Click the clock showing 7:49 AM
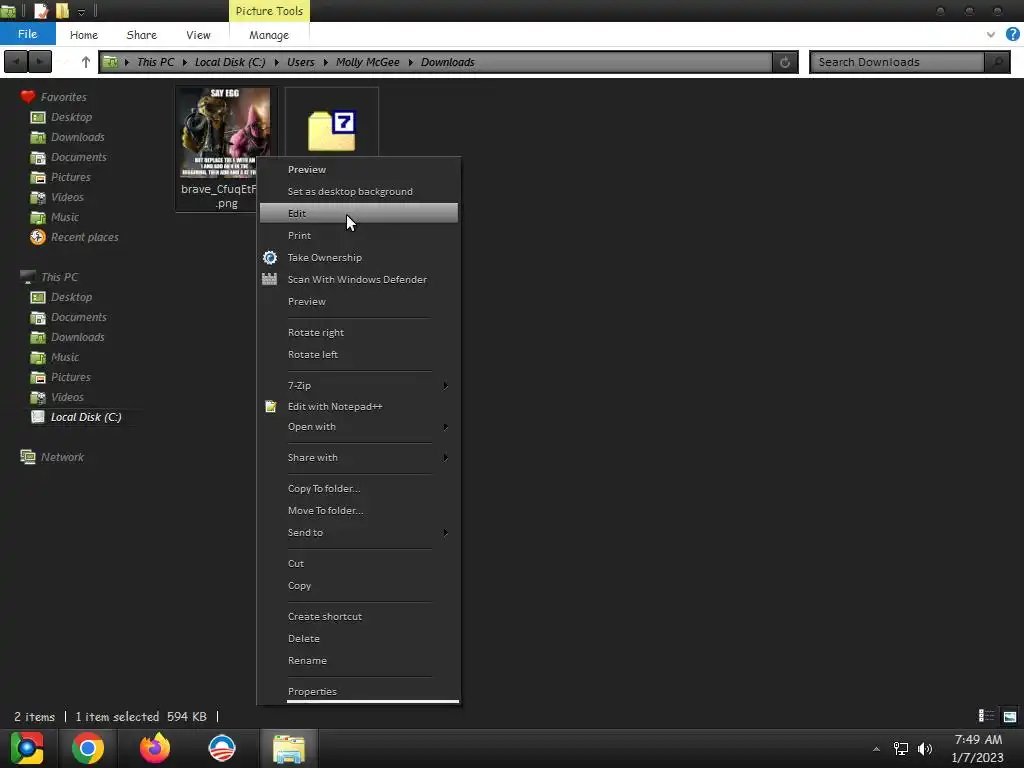This screenshot has width=1024, height=768. 978,739
